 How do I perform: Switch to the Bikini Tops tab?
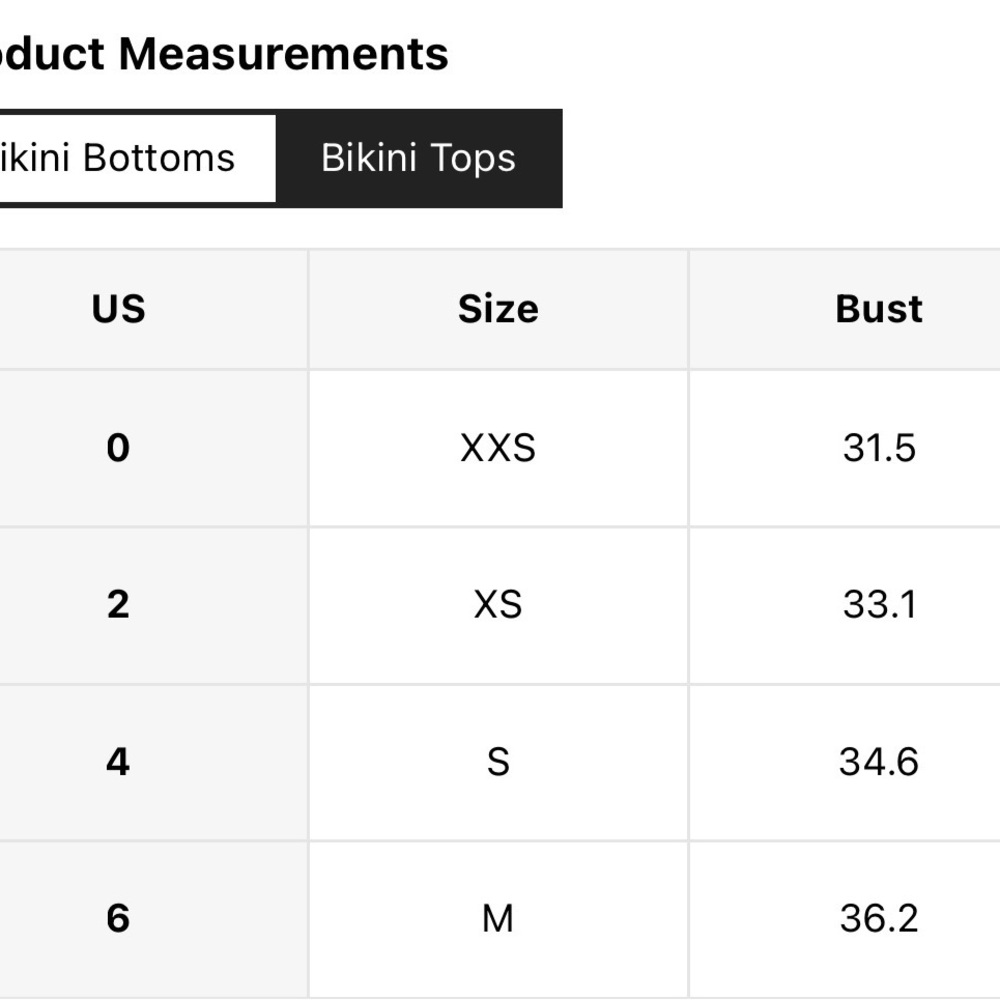tap(419, 158)
